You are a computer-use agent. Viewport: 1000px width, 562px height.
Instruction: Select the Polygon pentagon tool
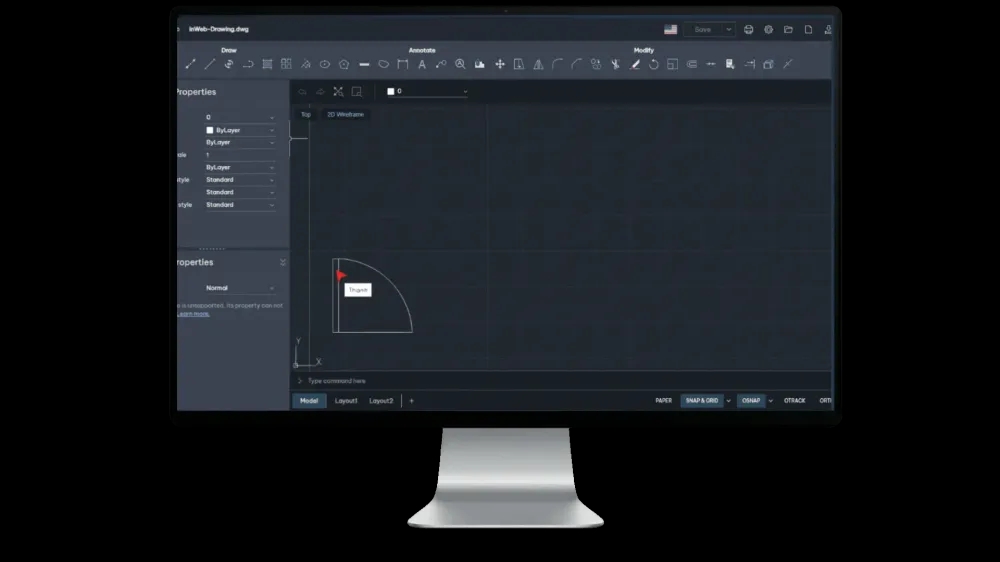(x=344, y=64)
